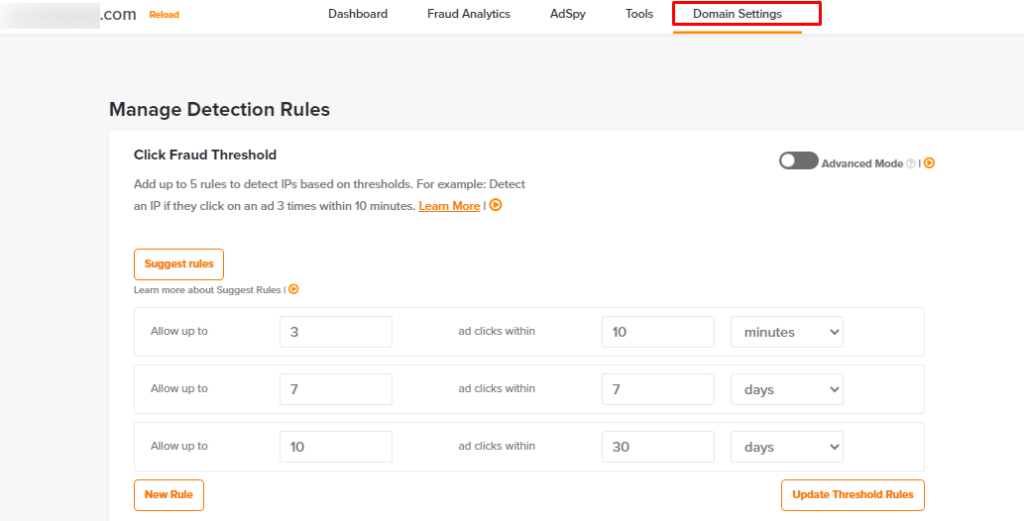This screenshot has width=1024, height=521.
Task: Click the ad clicks field showing 3
Action: pos(336,332)
